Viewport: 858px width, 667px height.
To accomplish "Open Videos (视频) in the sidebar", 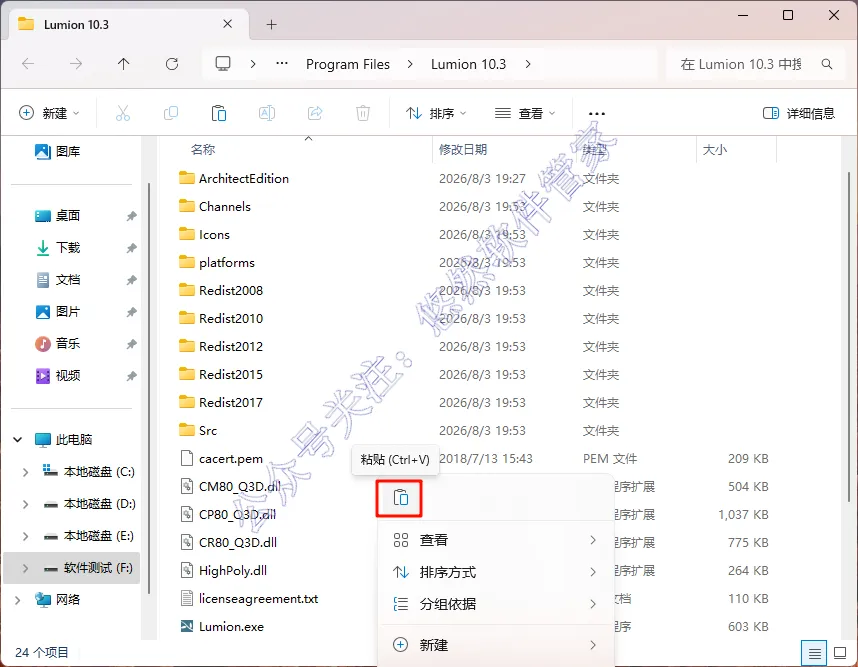I will (x=57, y=375).
